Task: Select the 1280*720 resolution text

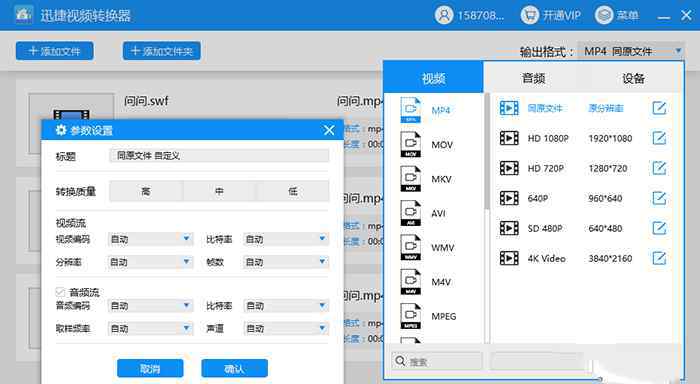Action: tap(608, 168)
